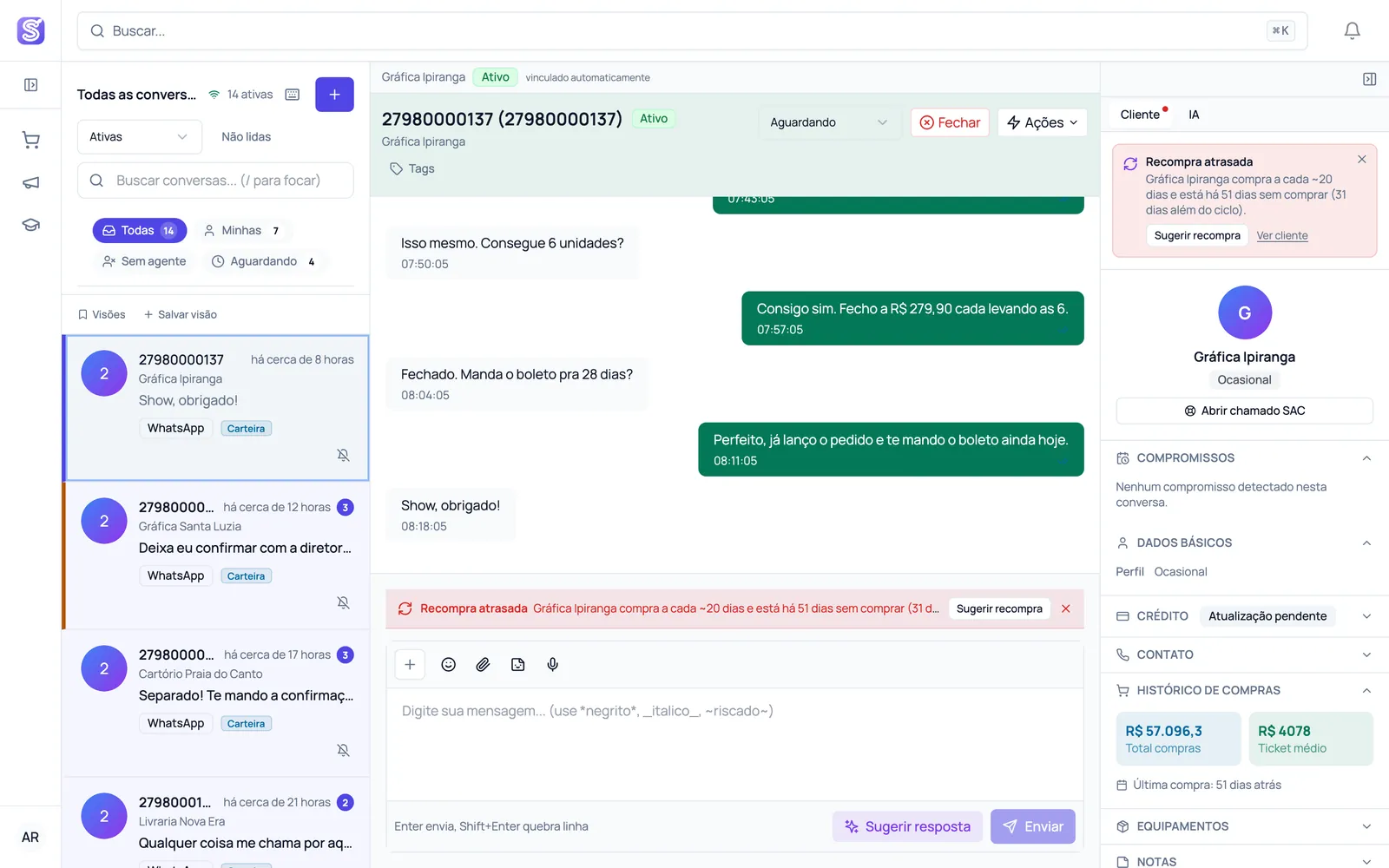This screenshot has width=1389, height=868.
Task: Click the message text input area
Action: coord(734,744)
